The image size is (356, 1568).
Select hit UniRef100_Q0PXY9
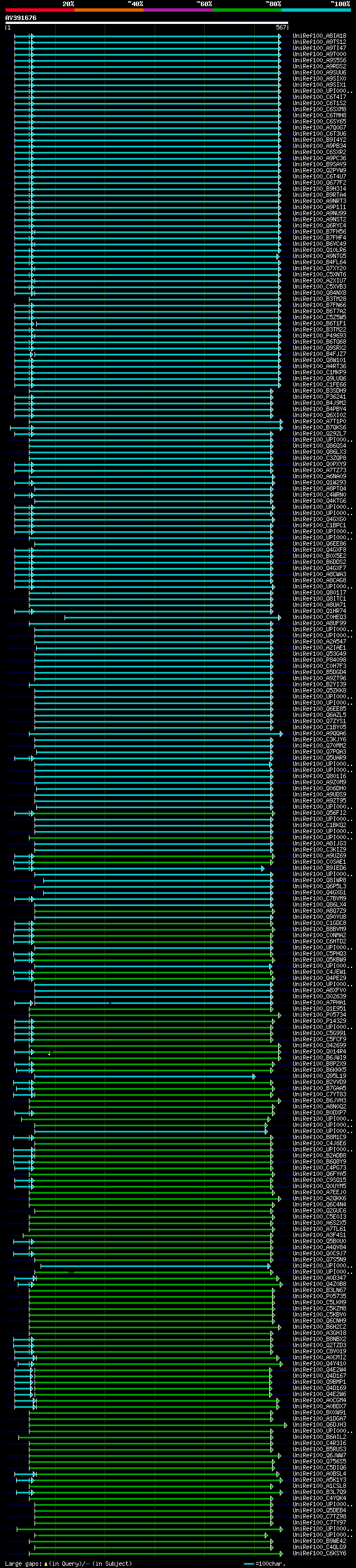click(x=319, y=464)
